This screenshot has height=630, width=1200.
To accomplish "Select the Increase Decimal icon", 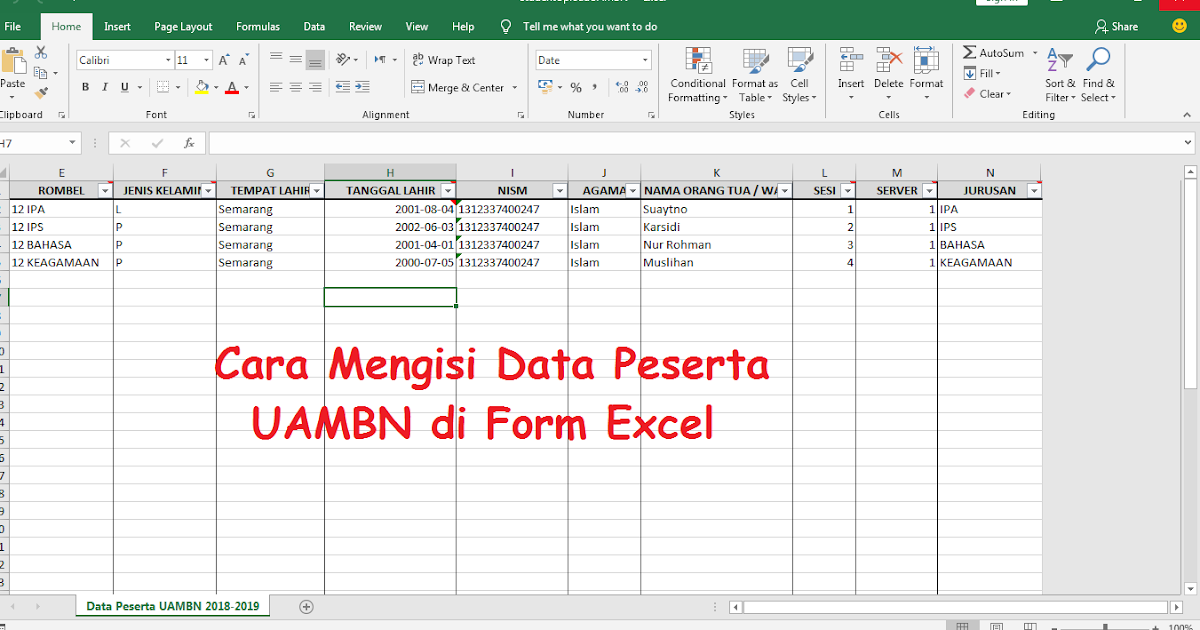I will [622, 88].
